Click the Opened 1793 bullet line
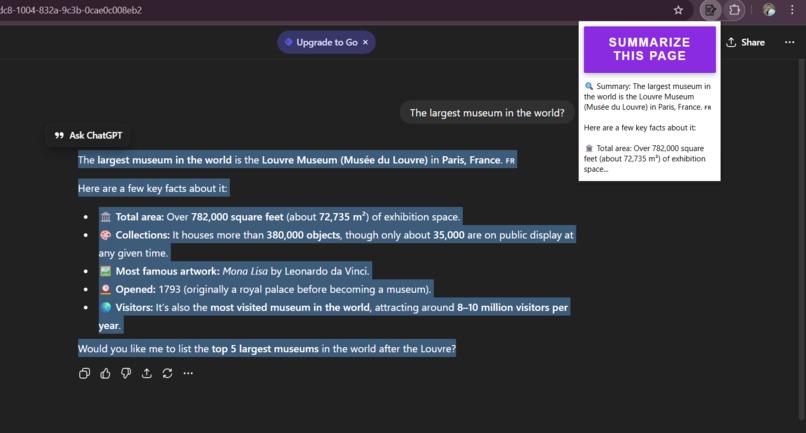 tap(265, 290)
